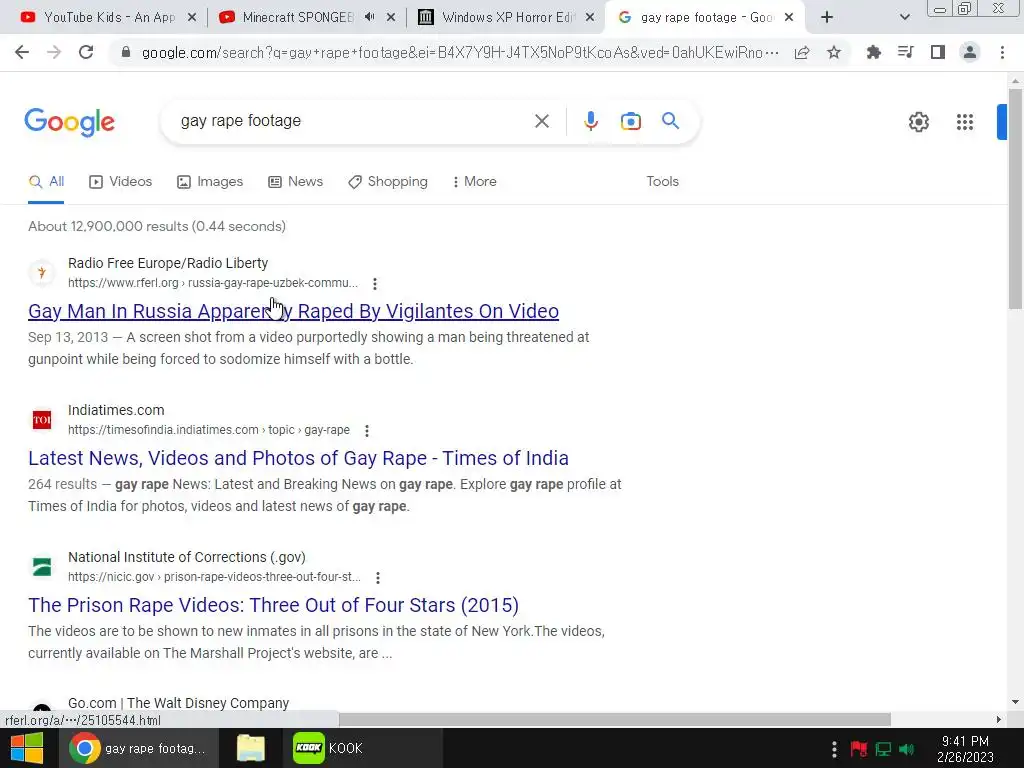The height and width of the screenshot is (768, 1024).
Task: Click the browser forward arrow
Action: click(54, 52)
